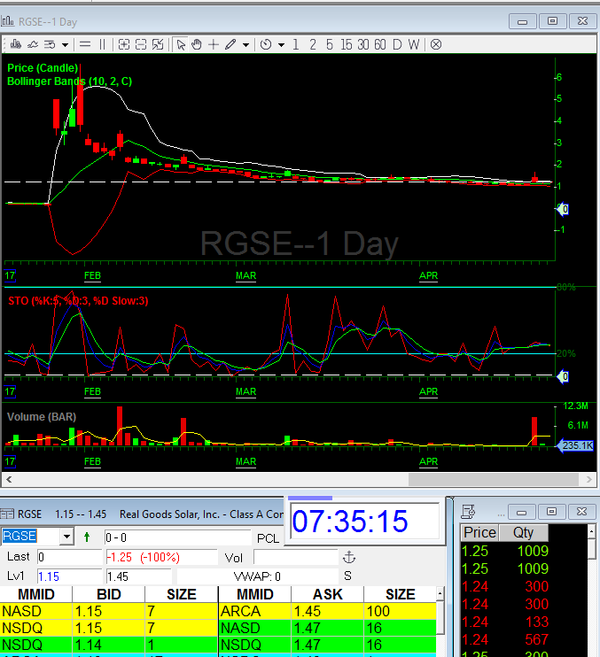The image size is (600, 657).
Task: Click the chart horizontal scrollbar thumb
Action: (494, 479)
